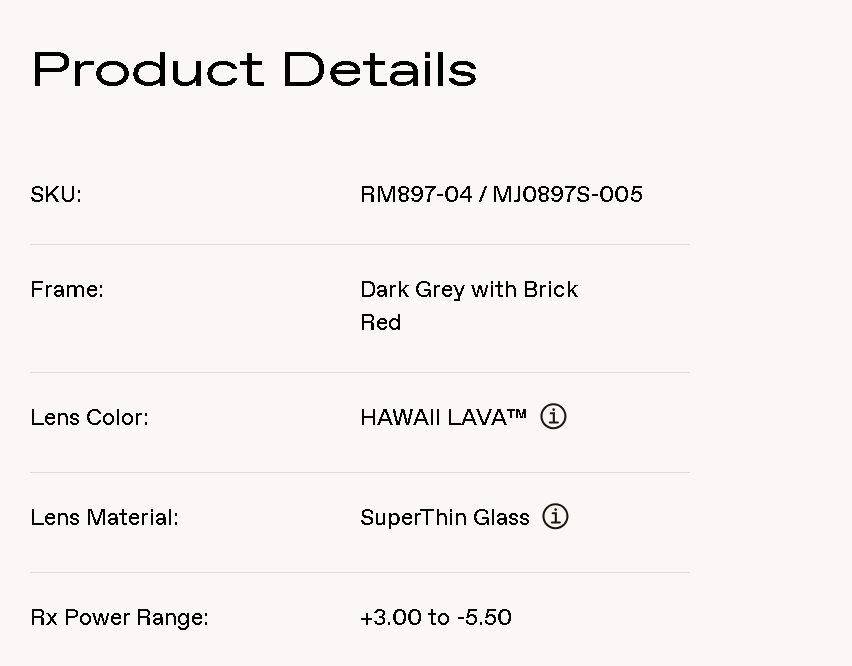Click the word Red in frame color
Image resolution: width=852 pixels, height=666 pixels.
click(x=381, y=322)
